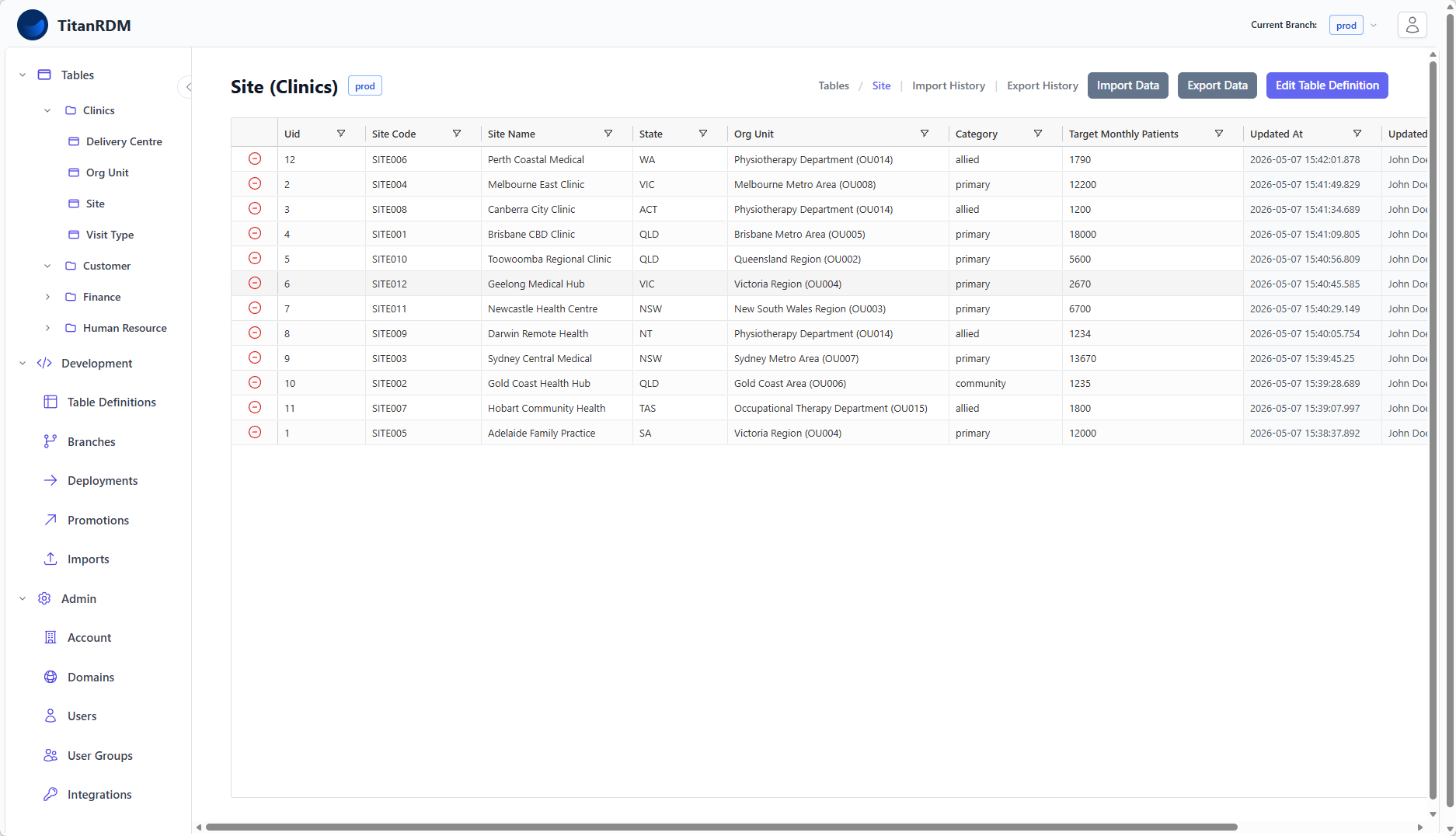Delete the Darwin Remote Health row
This screenshot has height=836, width=1456.
tap(254, 333)
